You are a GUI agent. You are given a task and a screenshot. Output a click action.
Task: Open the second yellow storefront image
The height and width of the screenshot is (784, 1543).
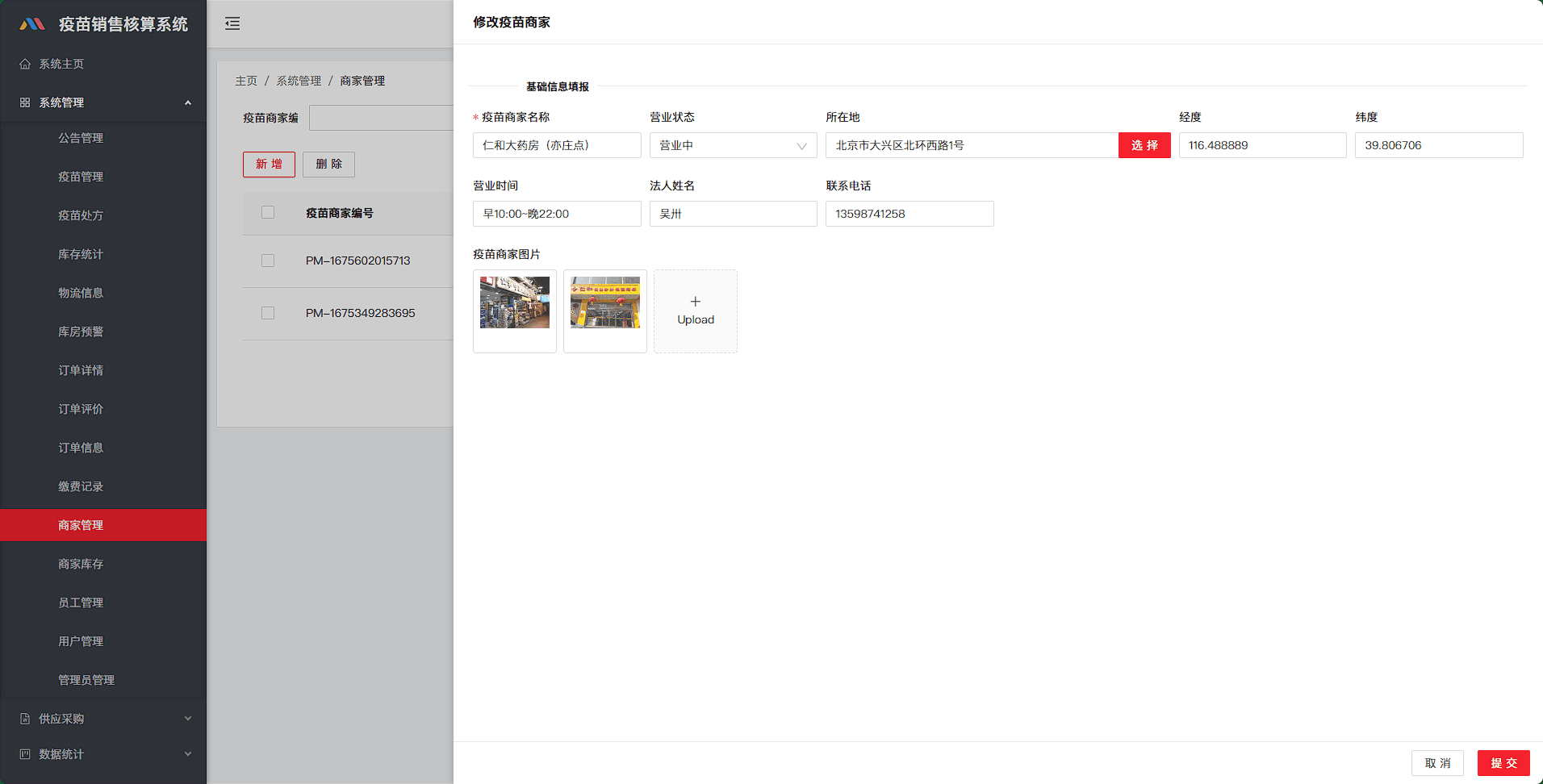click(x=605, y=303)
